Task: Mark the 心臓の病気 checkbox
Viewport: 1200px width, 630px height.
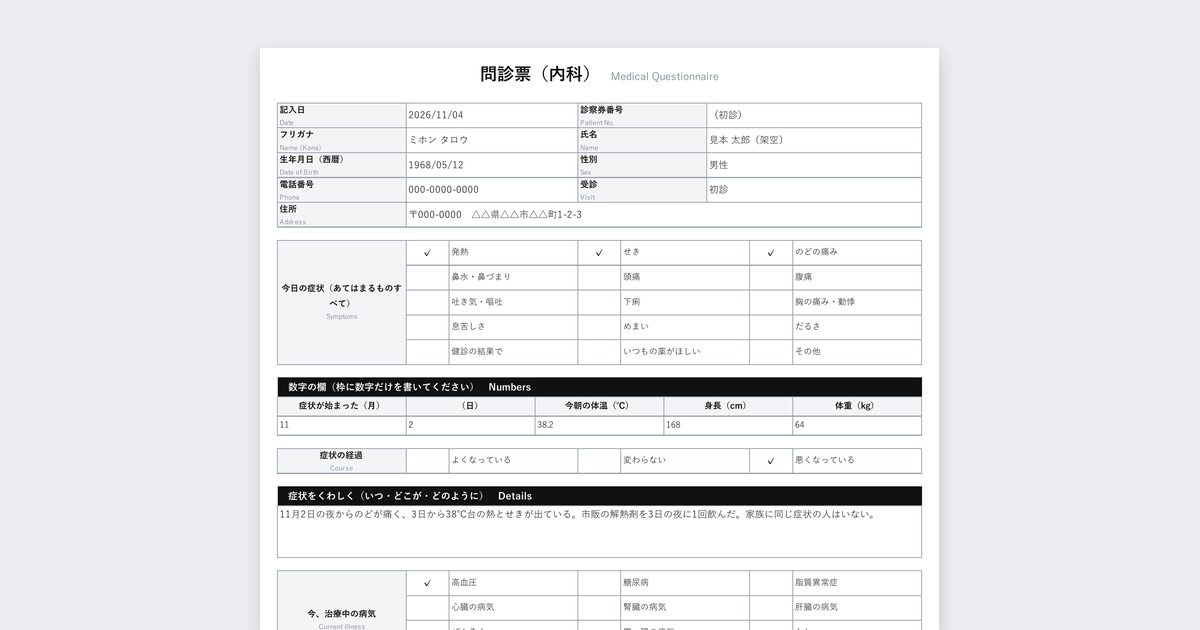Action: coord(427,608)
